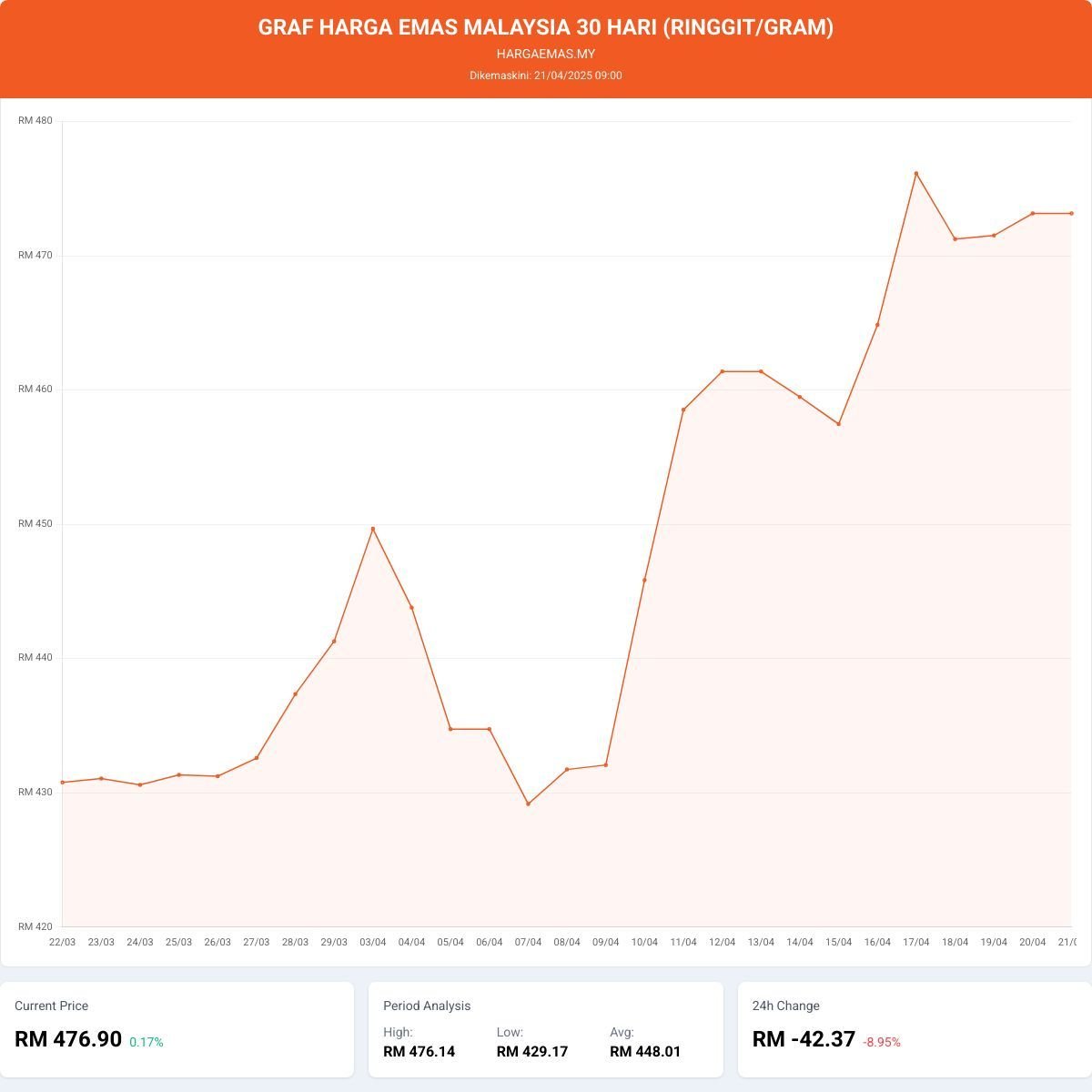Click the HARGAEMAS.MY site name in header
This screenshot has width=1092, height=1092.
click(546, 54)
